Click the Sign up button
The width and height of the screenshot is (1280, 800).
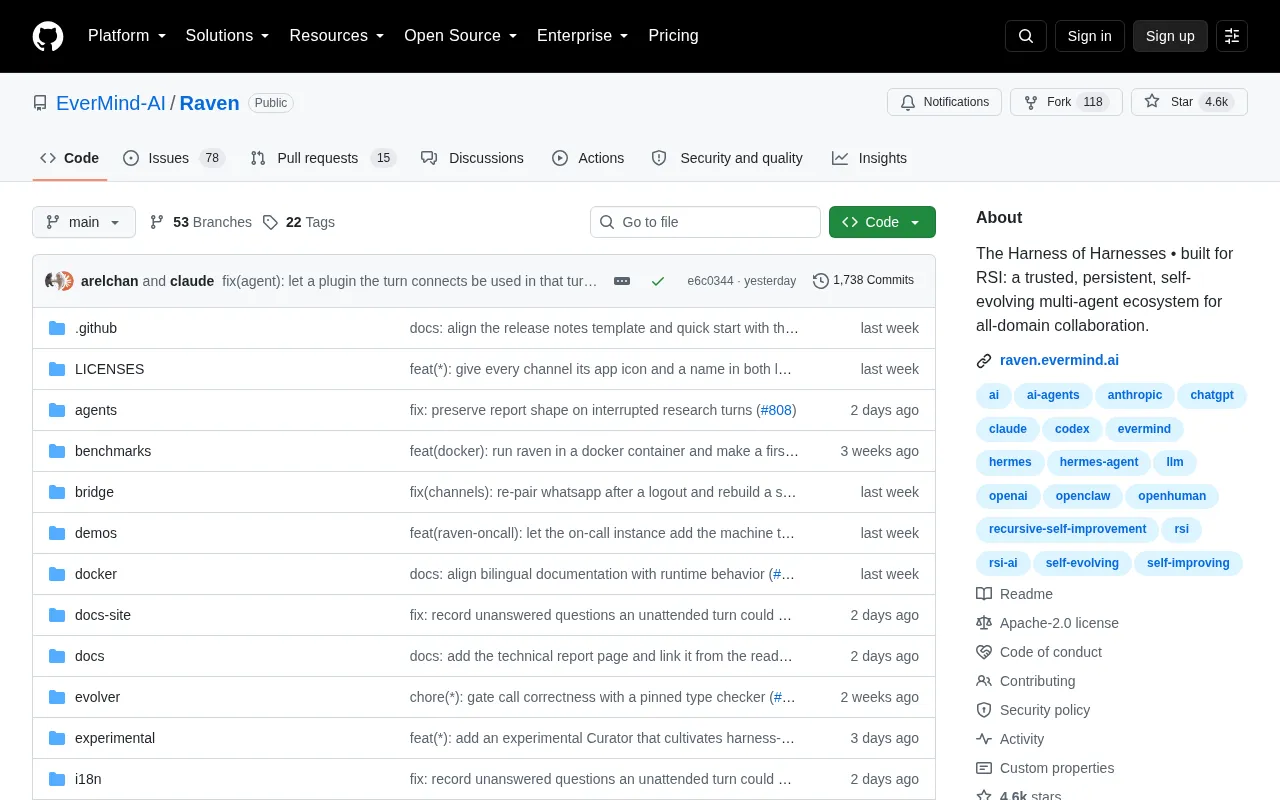click(x=1170, y=36)
